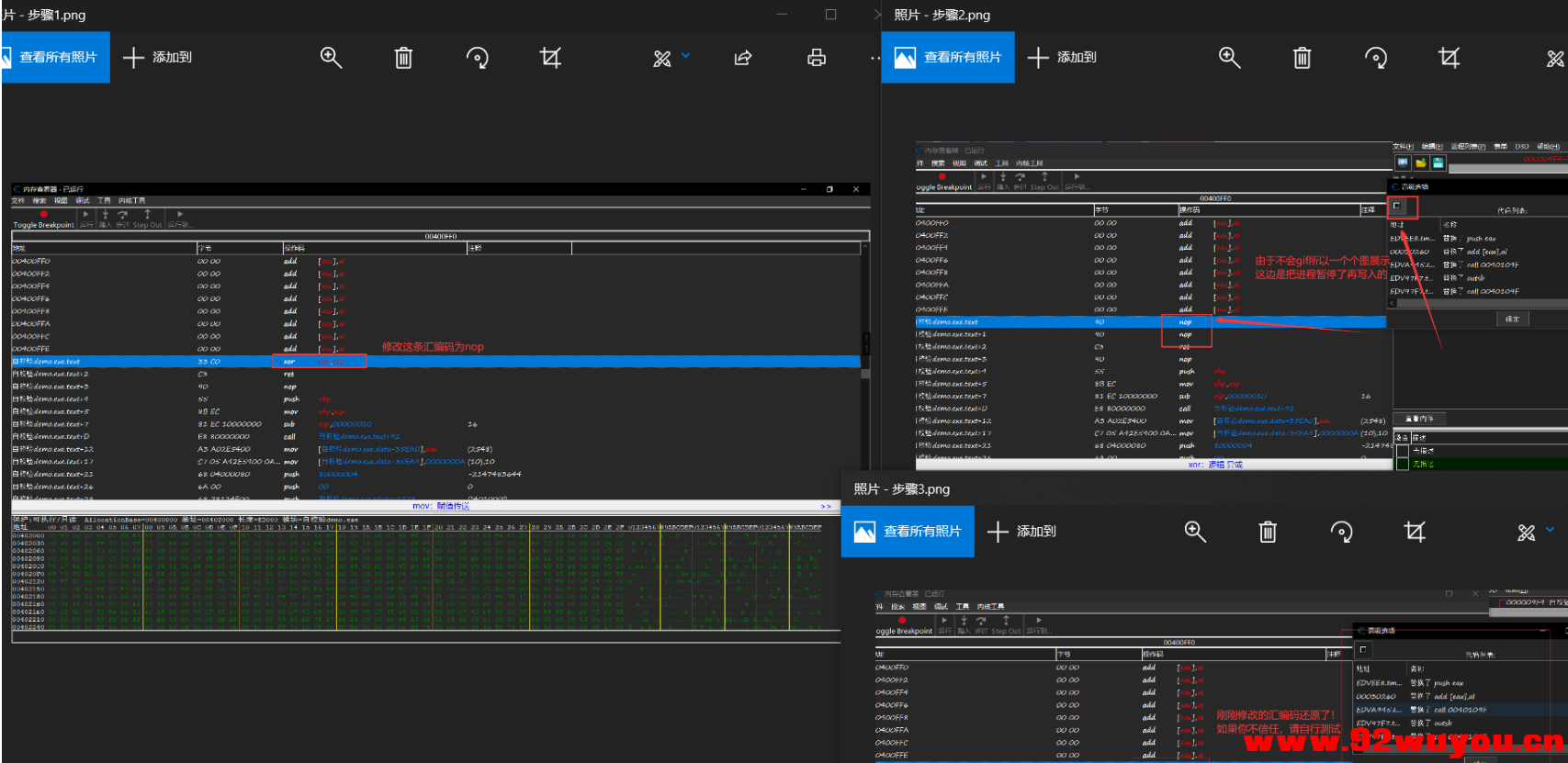The image size is (1568, 763).
Task: Click the >> expander beside the mov description
Action: pyautogui.click(x=825, y=506)
